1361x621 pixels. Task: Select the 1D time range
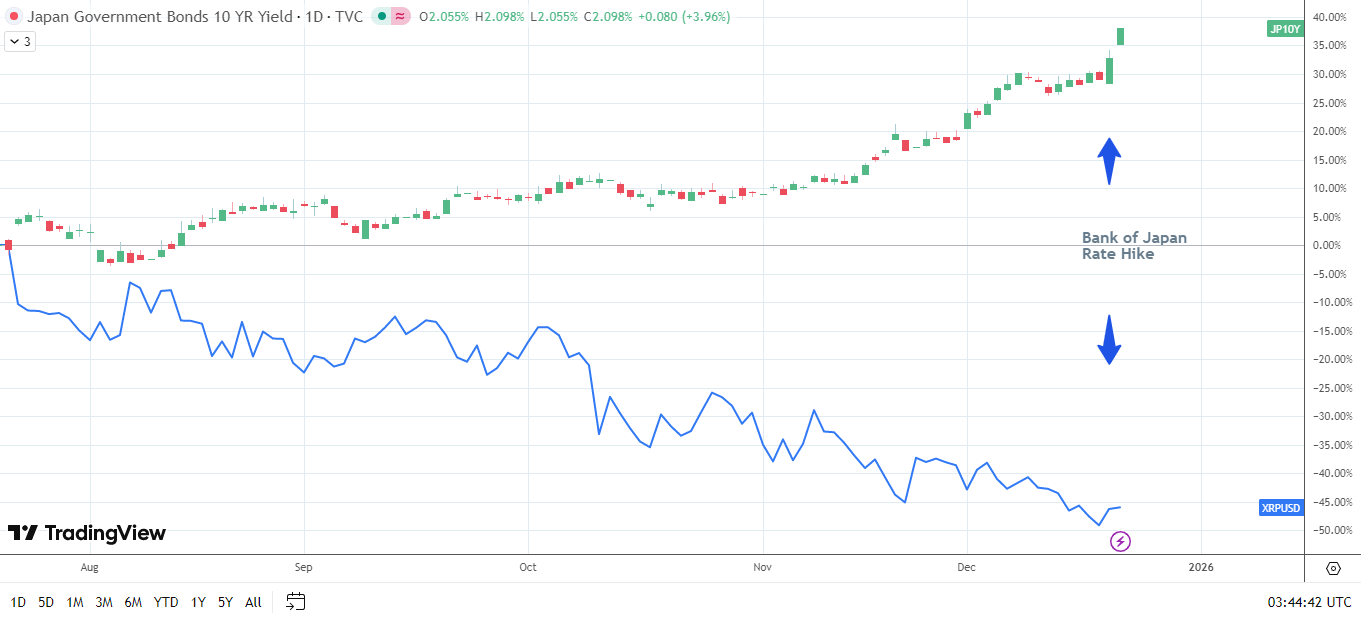(18, 602)
